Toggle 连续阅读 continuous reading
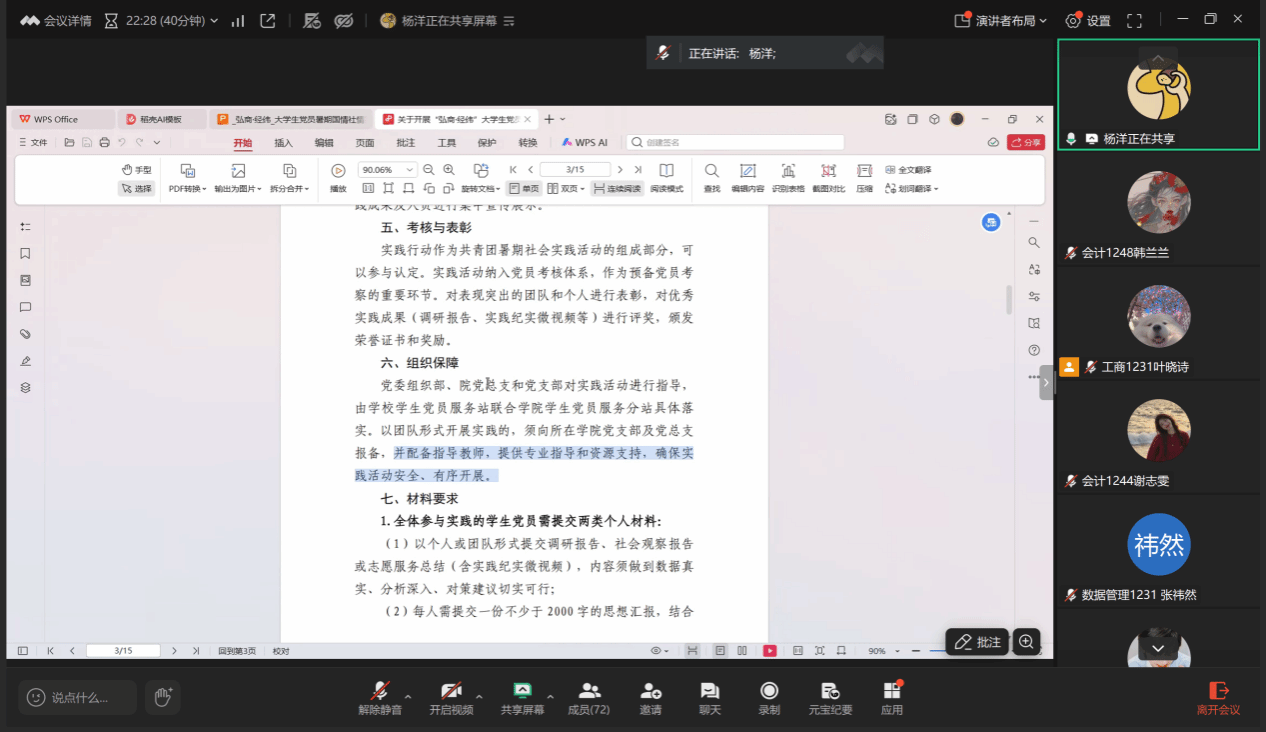The image size is (1266, 732). pyautogui.click(x=617, y=188)
